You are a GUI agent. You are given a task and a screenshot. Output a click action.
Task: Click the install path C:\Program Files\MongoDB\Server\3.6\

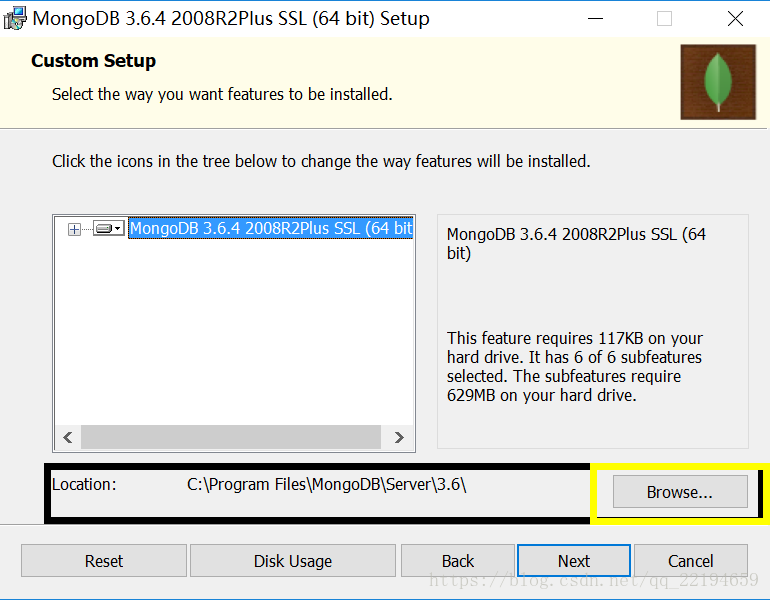[x=326, y=485]
